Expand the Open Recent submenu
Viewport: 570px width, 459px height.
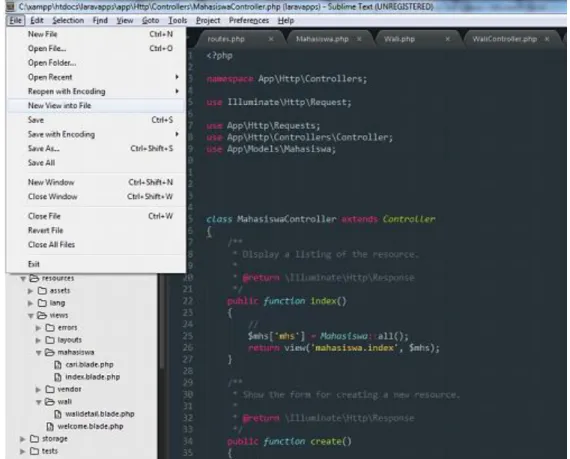(96, 77)
